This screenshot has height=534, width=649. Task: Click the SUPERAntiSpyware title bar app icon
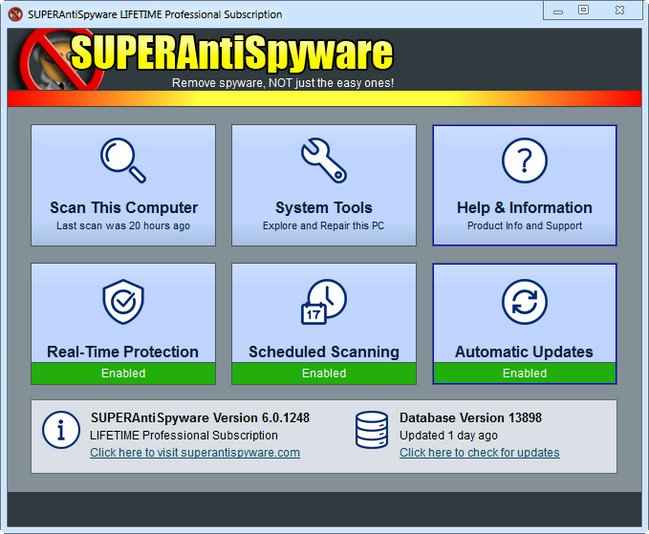pyautogui.click(x=15, y=14)
